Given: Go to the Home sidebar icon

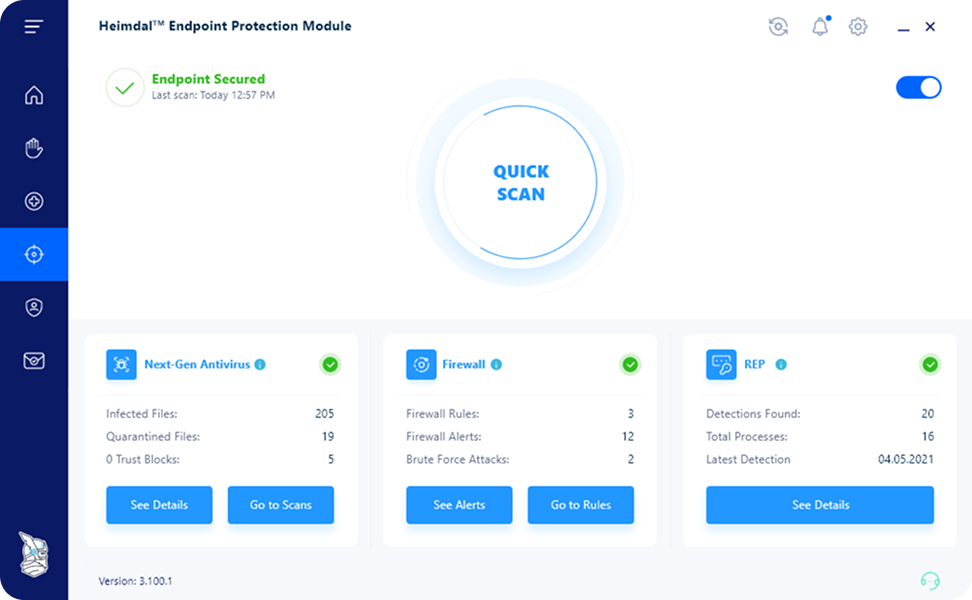Looking at the screenshot, I should 34,95.
